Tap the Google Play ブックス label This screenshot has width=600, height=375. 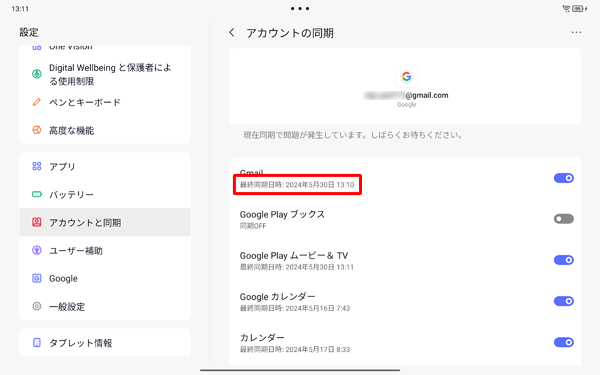[x=282, y=214]
